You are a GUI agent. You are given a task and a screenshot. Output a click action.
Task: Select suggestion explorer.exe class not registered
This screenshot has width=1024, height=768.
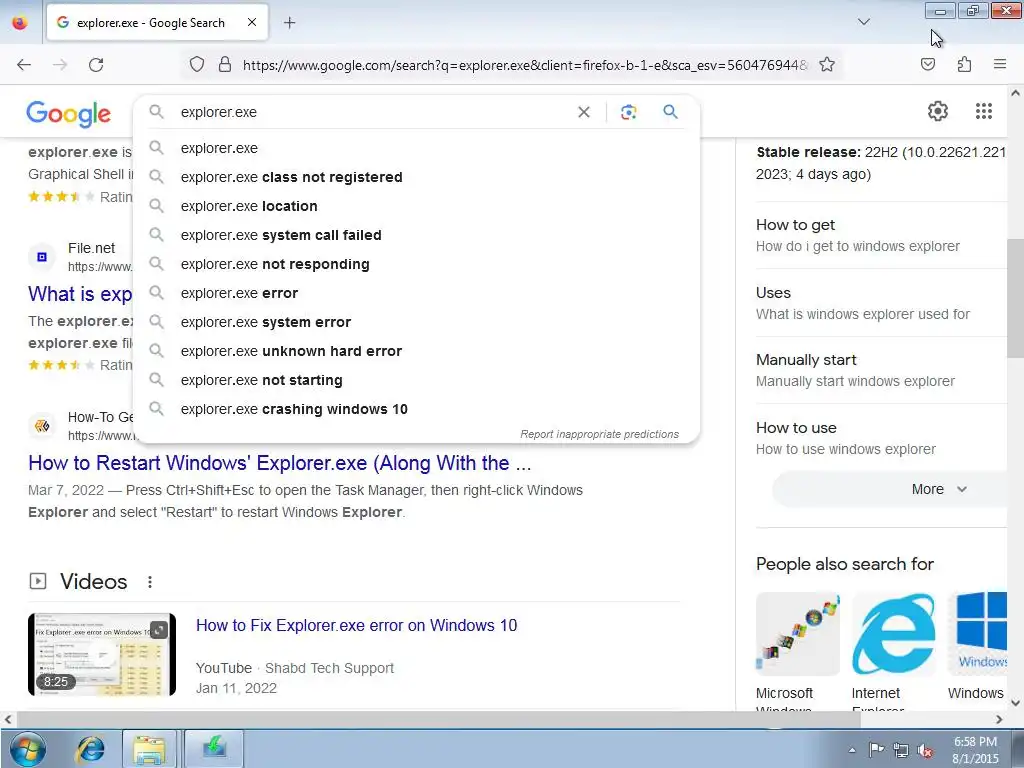pos(416,177)
